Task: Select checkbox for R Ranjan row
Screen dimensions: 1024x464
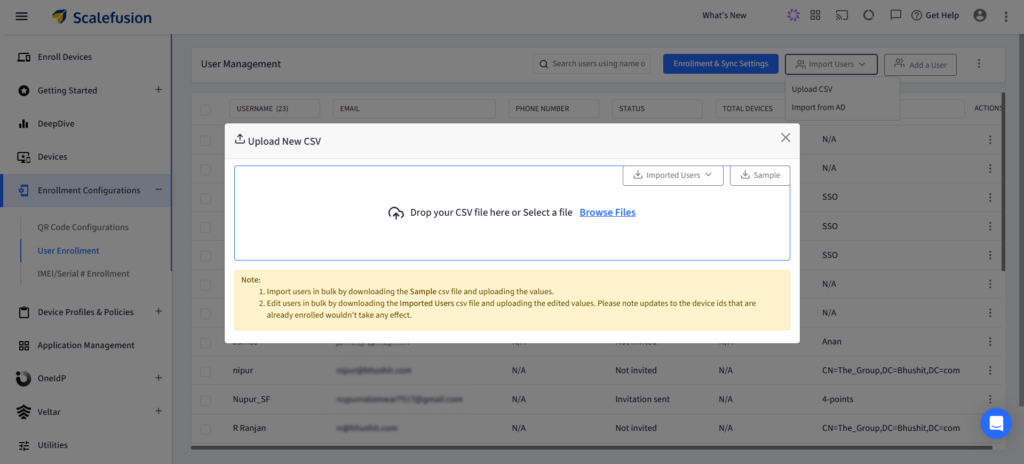Action: (205, 429)
